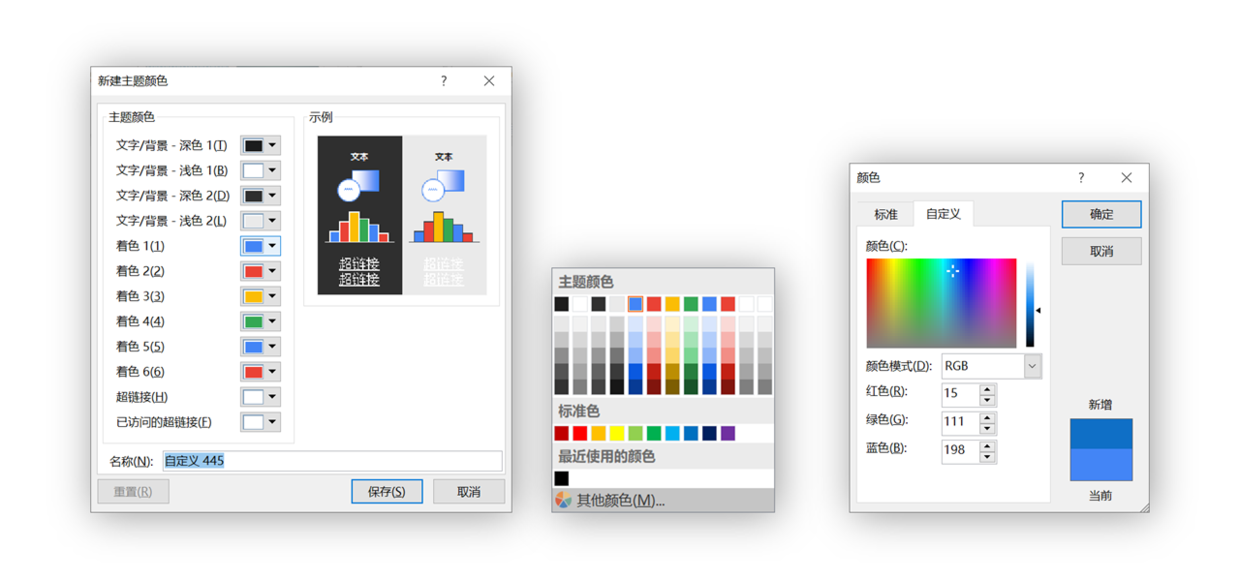Click the 名称 theme name field
The width and height of the screenshot is (1240, 579).
332,461
